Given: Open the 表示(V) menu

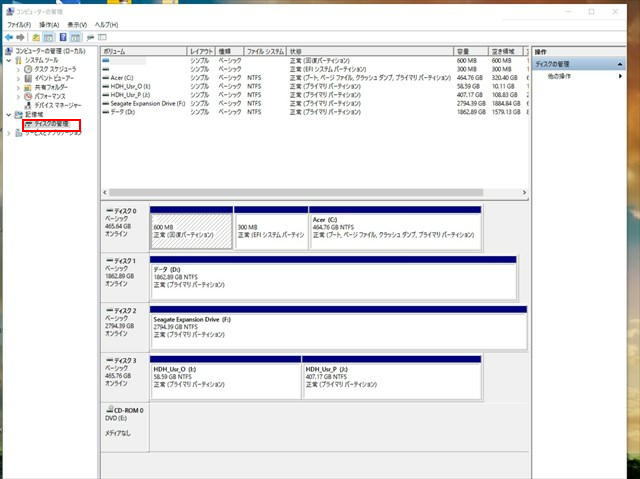Looking at the screenshot, I should [77, 24].
